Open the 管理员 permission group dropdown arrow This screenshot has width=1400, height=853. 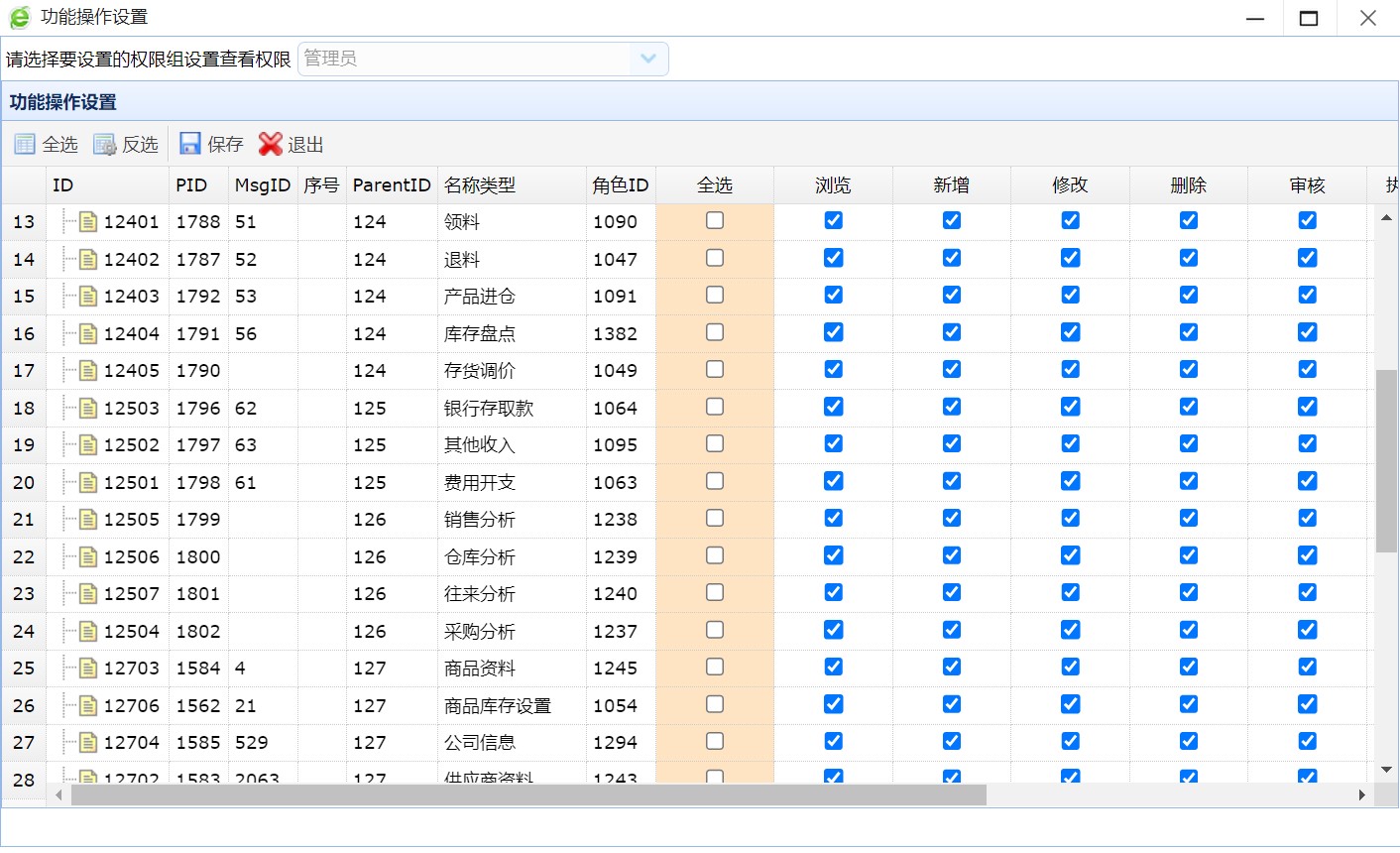click(x=648, y=59)
